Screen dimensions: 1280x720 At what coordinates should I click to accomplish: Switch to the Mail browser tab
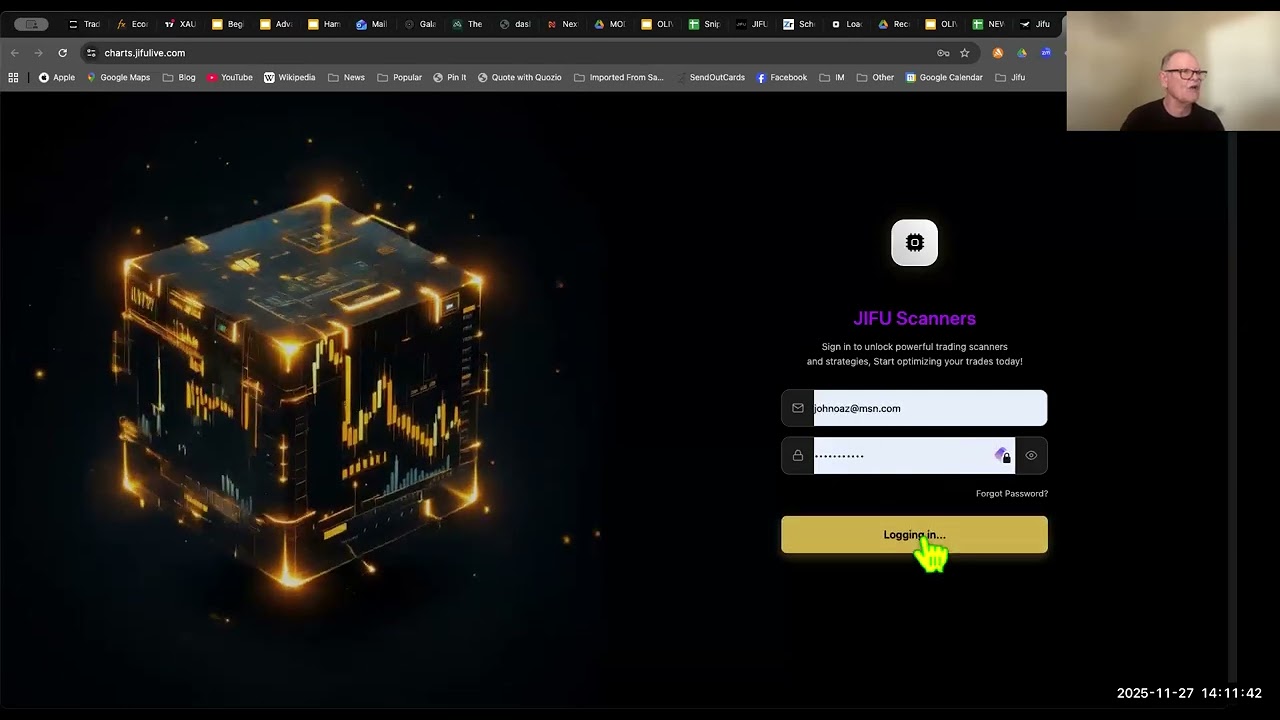(372, 24)
